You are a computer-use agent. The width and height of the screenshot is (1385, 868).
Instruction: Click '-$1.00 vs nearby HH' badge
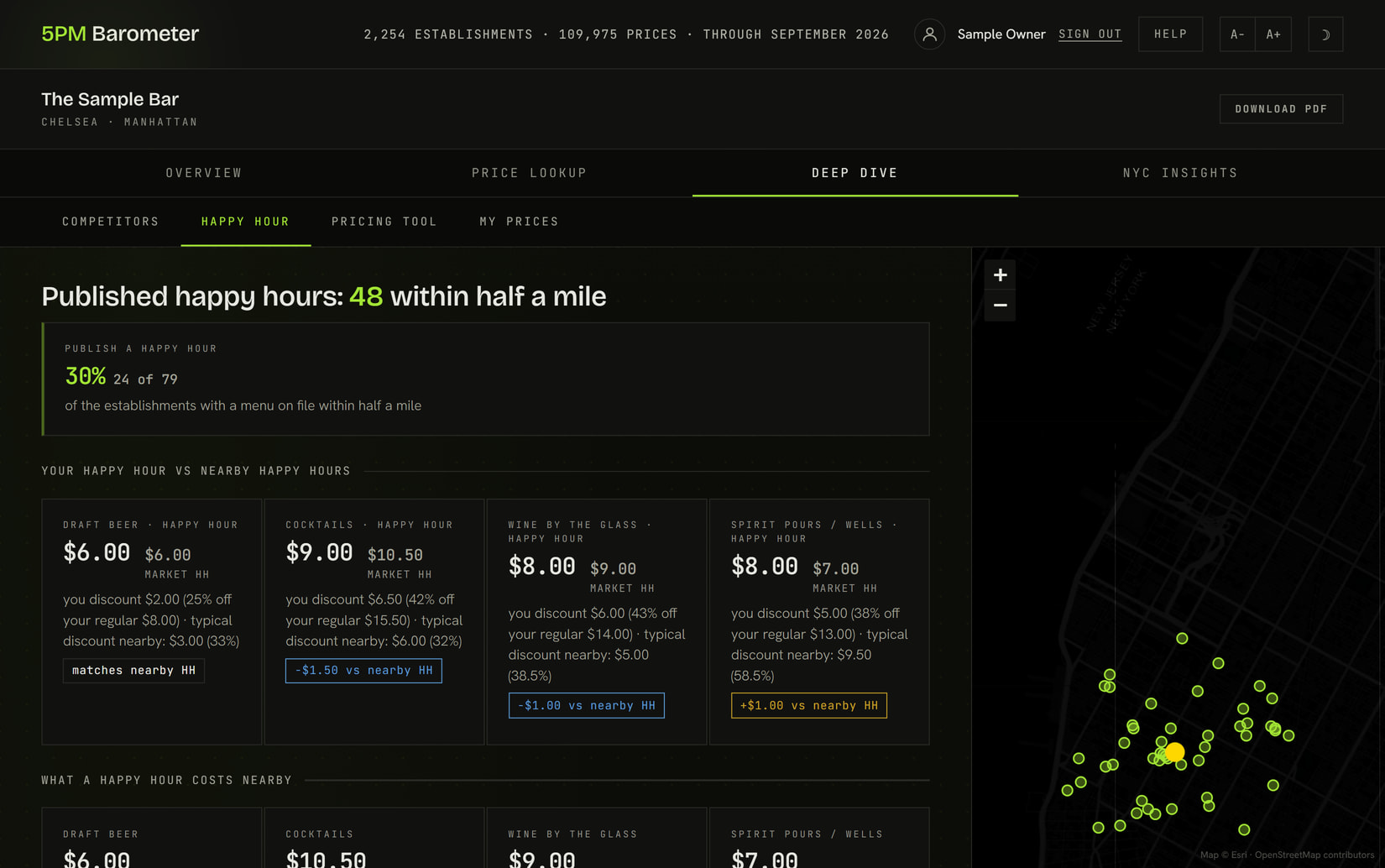click(586, 706)
